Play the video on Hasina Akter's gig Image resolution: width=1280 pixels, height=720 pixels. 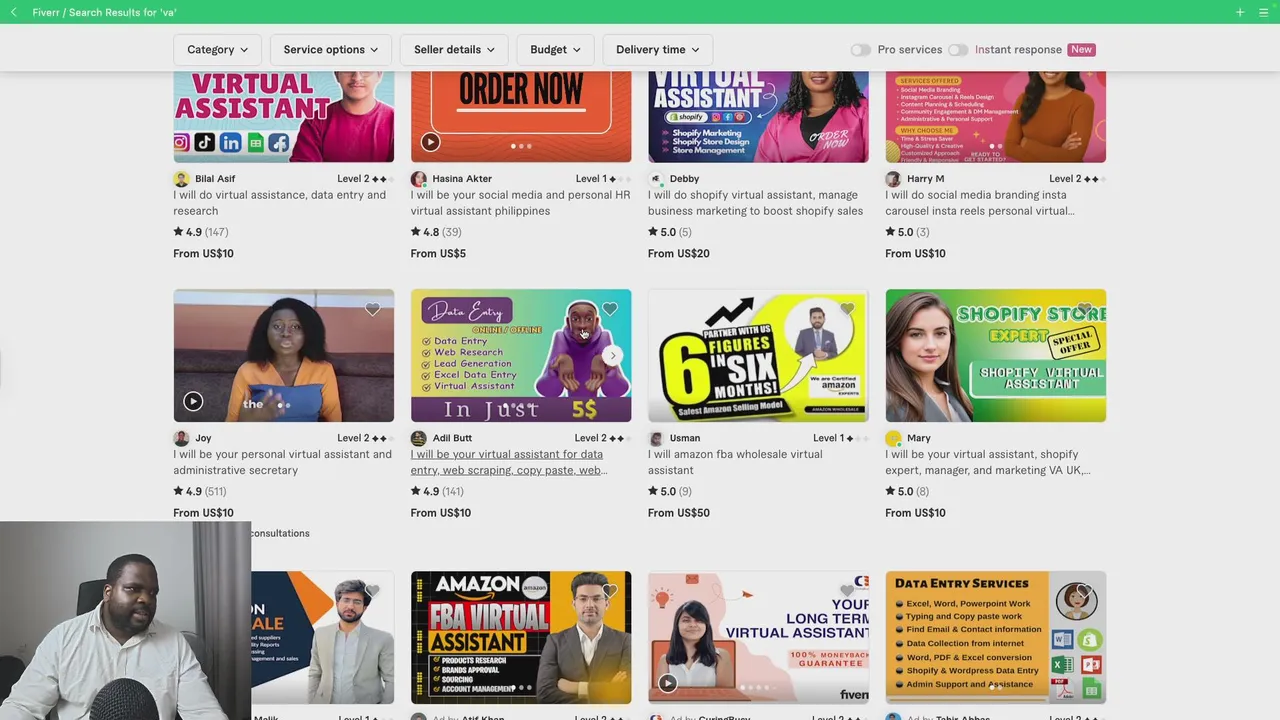[430, 142]
